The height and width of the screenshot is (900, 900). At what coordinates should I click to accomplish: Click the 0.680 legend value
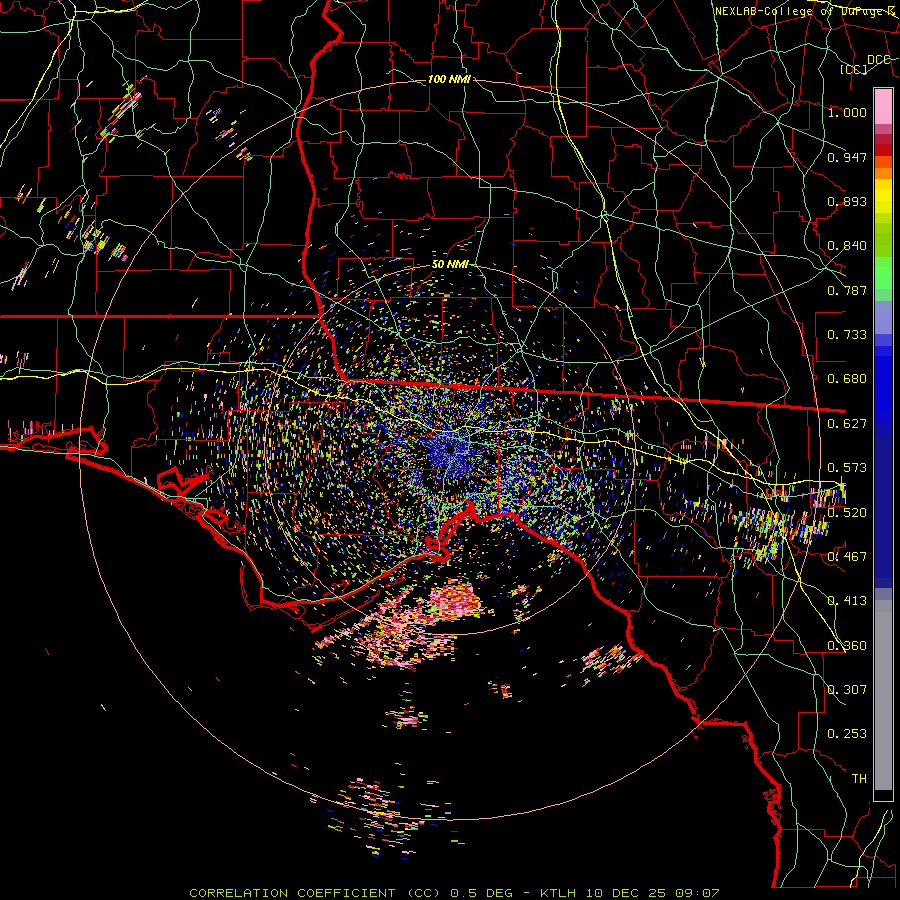pos(847,379)
